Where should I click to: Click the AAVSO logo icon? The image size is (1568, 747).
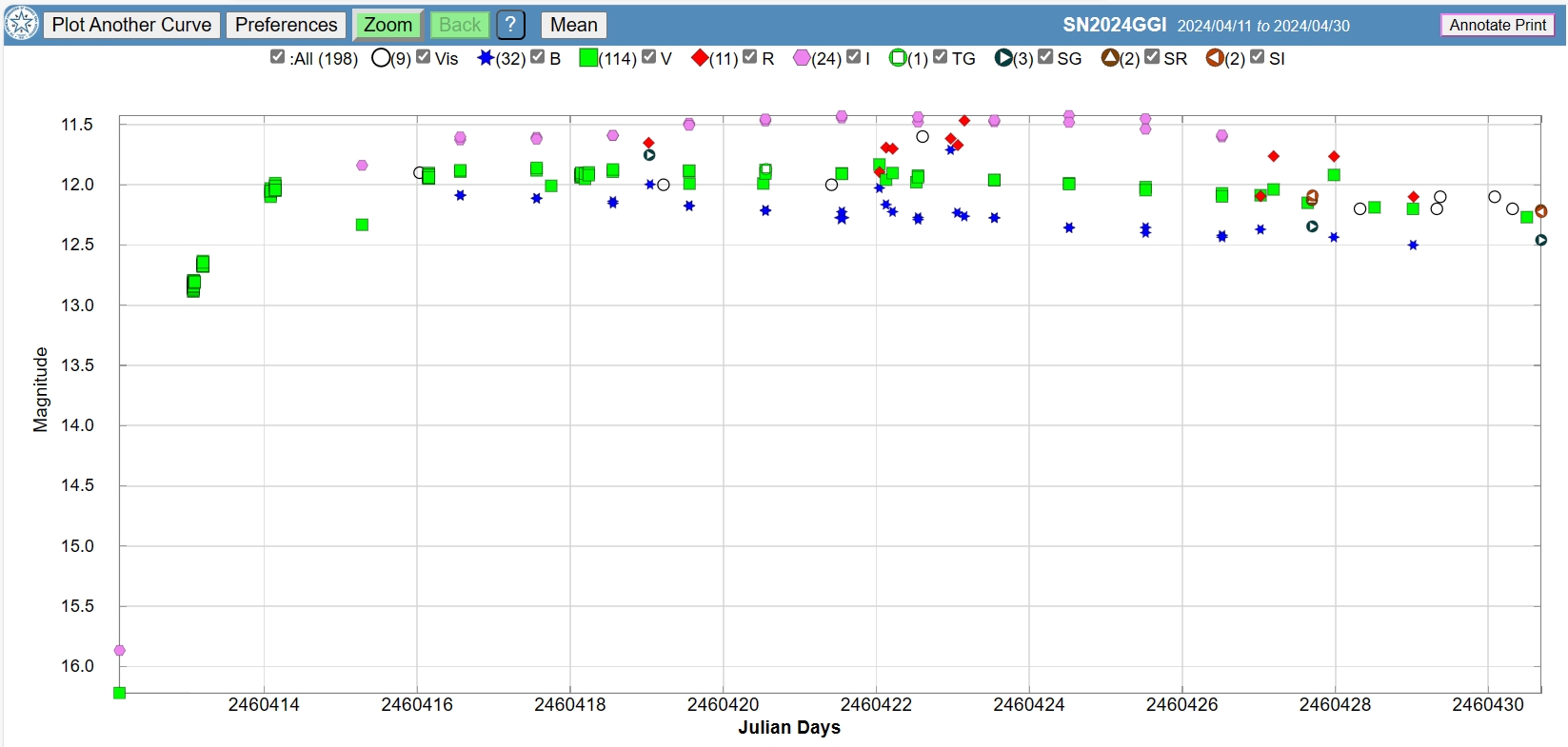[22, 24]
